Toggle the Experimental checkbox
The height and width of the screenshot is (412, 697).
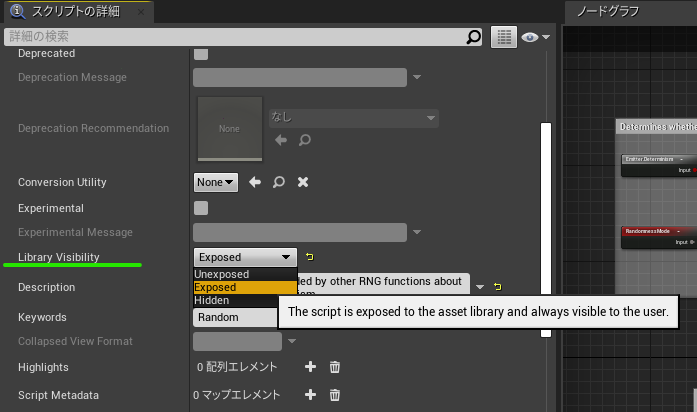click(201, 208)
